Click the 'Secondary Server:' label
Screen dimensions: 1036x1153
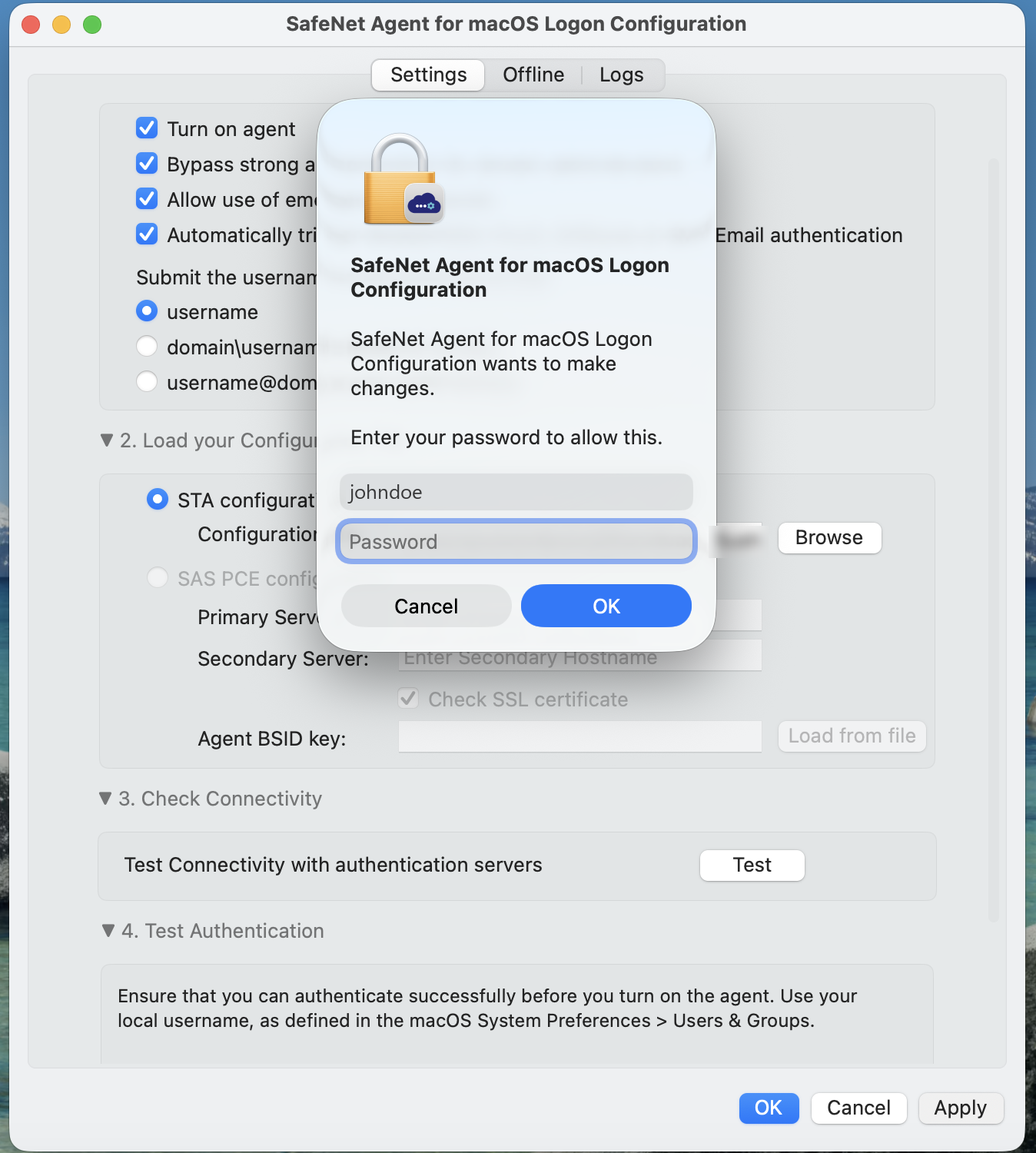(x=283, y=659)
